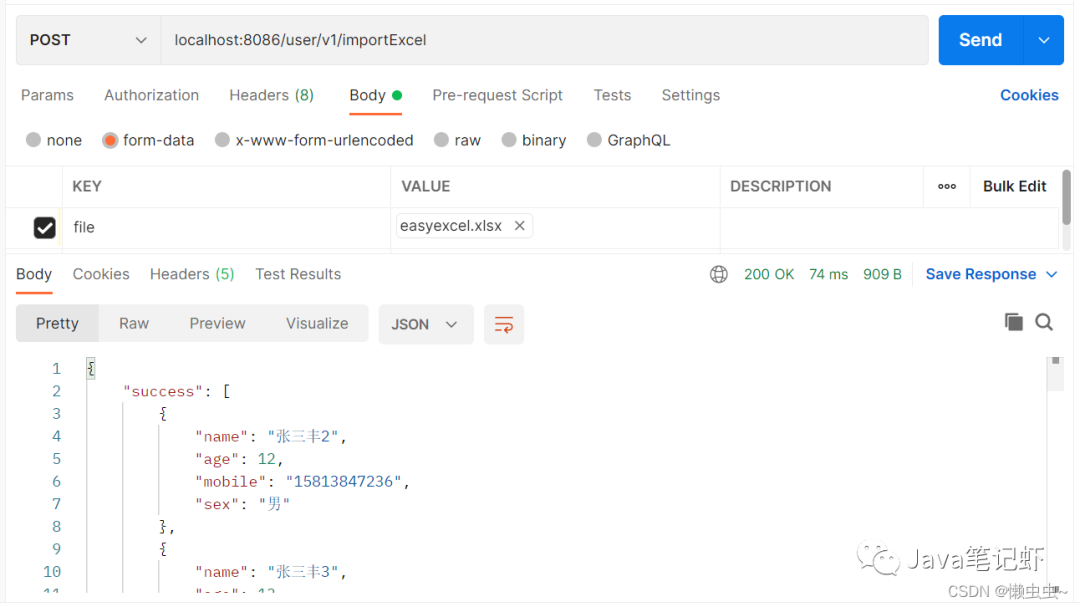Open the Test Results tab
The width and height of the screenshot is (1080, 607).
298,275
